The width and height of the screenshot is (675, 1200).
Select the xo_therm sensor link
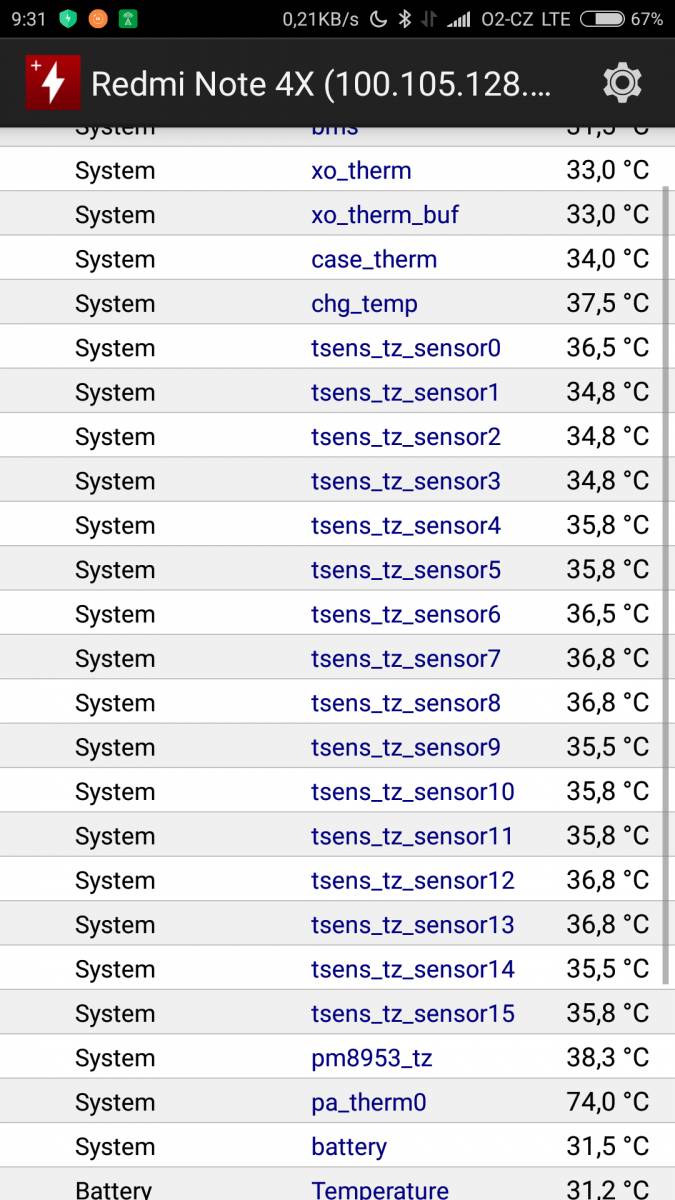click(361, 171)
